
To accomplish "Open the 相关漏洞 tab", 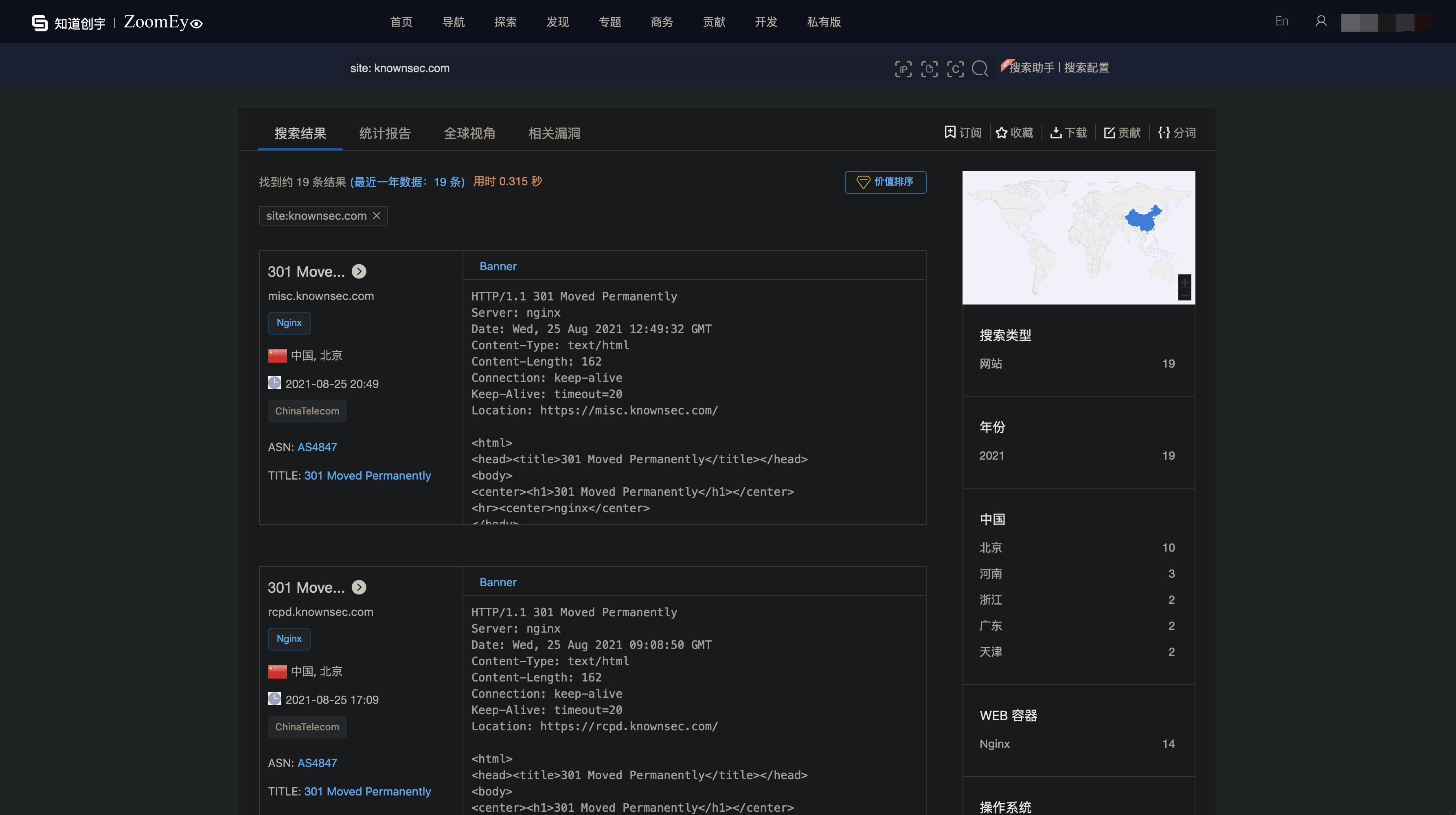I will [x=554, y=134].
